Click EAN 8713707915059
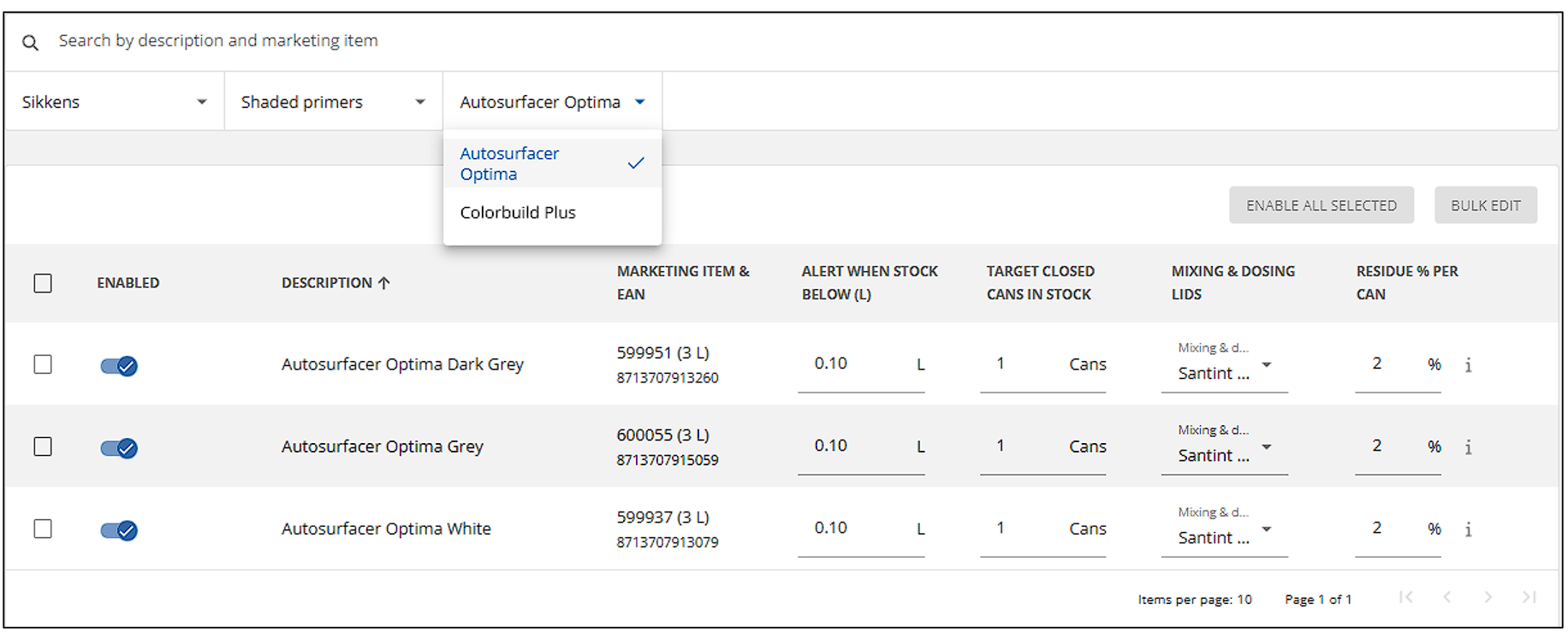Image resolution: width=1568 pixels, height=633 pixels. pyautogui.click(x=668, y=460)
